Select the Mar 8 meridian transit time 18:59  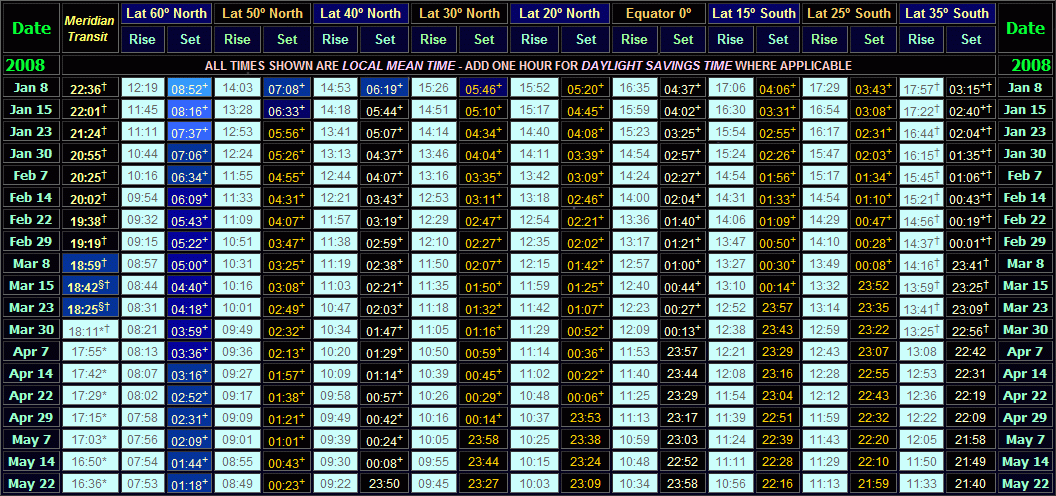(90, 264)
